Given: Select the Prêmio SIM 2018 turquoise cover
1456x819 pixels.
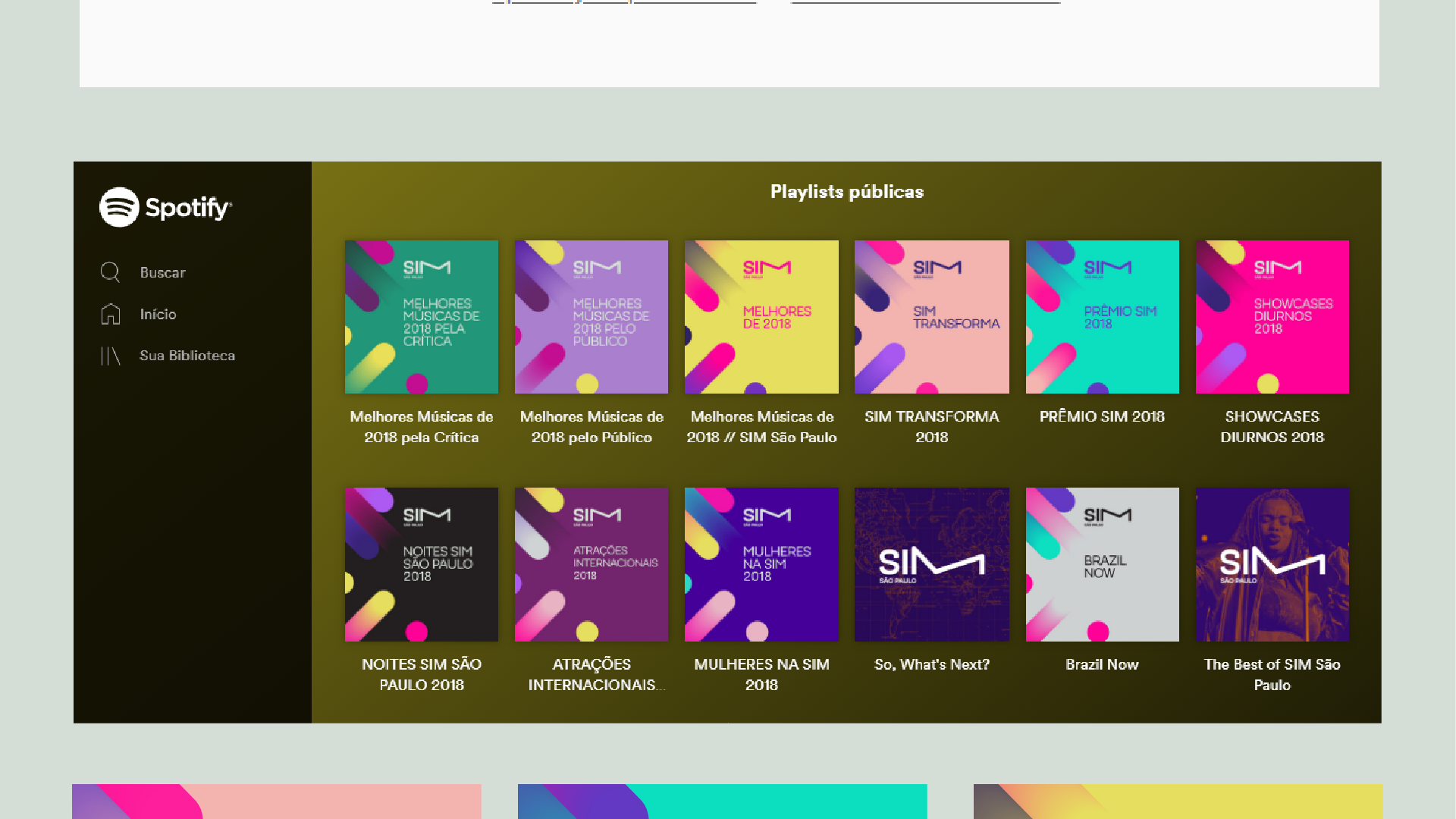Looking at the screenshot, I should [x=1102, y=317].
